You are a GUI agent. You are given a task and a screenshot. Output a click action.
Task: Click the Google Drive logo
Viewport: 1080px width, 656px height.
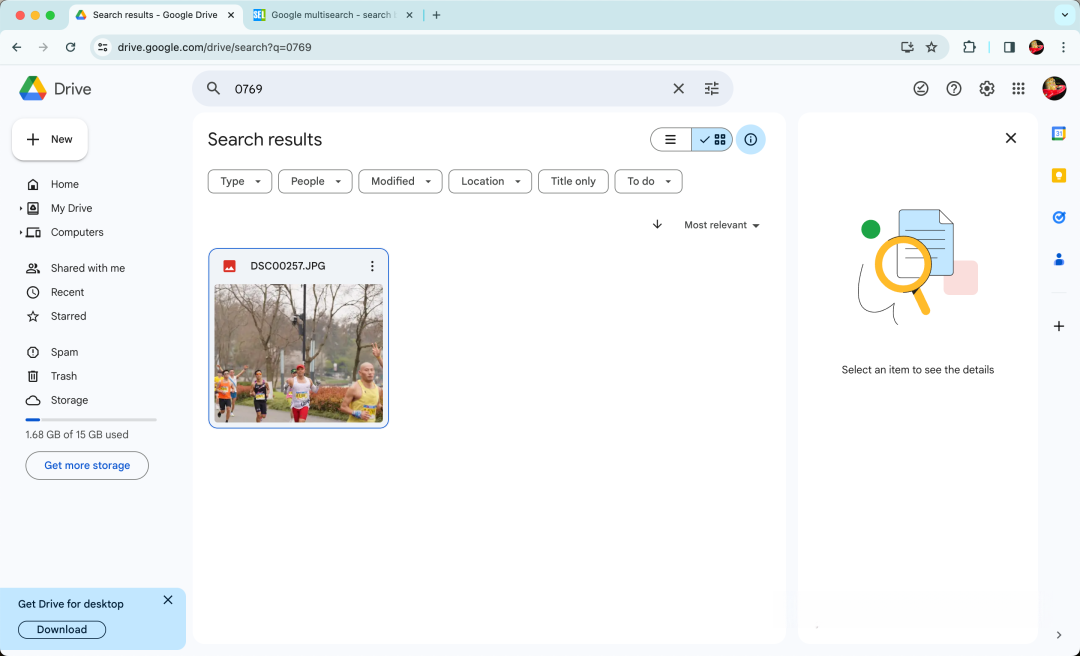(x=32, y=89)
